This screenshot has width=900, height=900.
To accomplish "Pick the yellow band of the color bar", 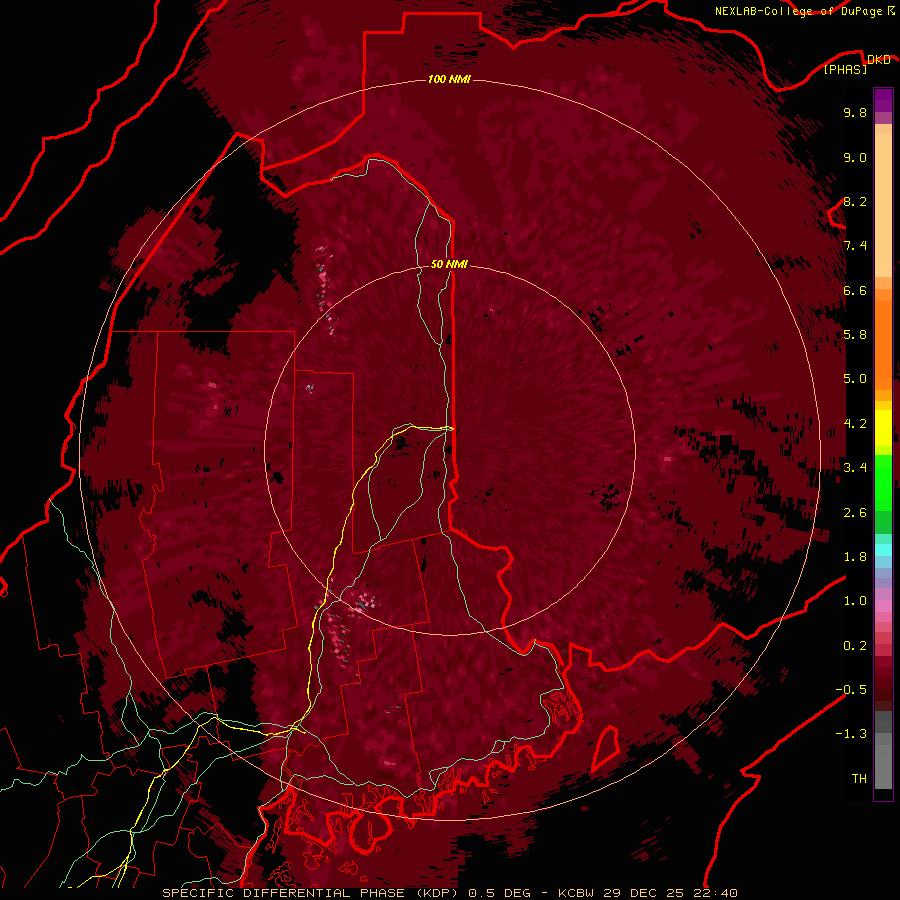I will click(x=883, y=428).
